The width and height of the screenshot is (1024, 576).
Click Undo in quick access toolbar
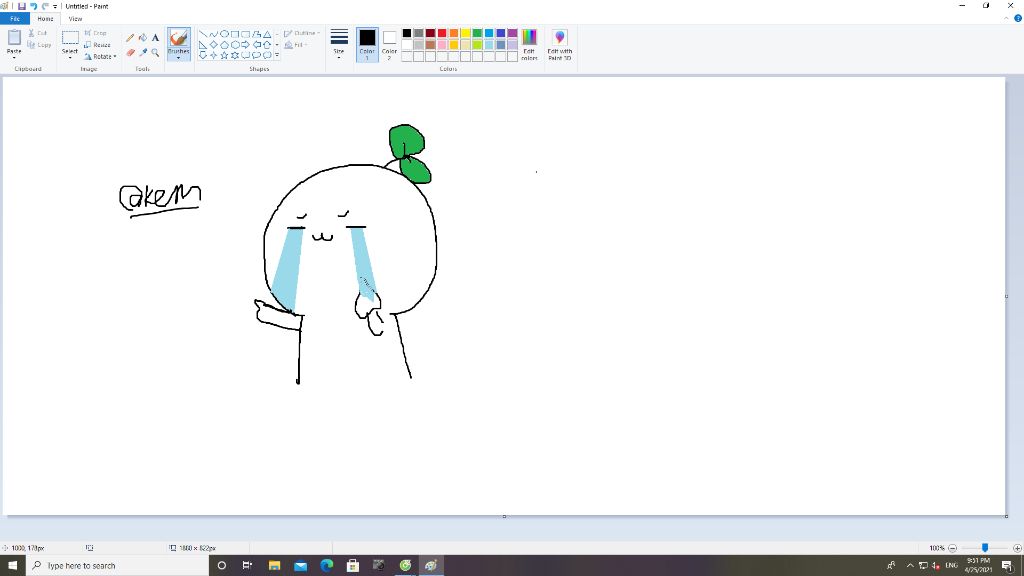(33, 6)
